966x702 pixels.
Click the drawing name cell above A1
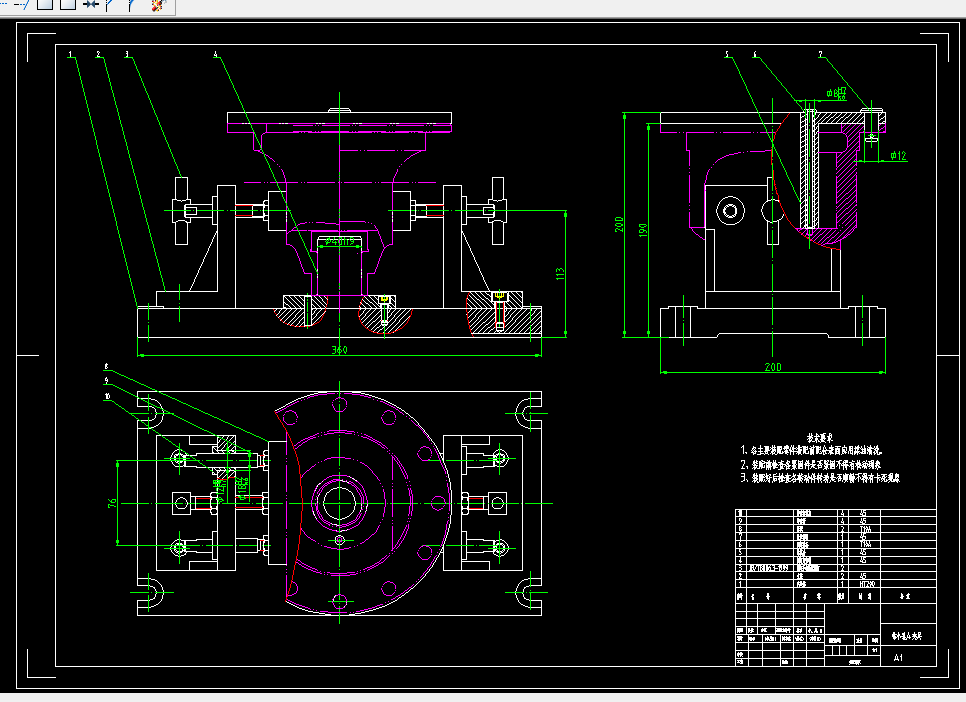907,636
